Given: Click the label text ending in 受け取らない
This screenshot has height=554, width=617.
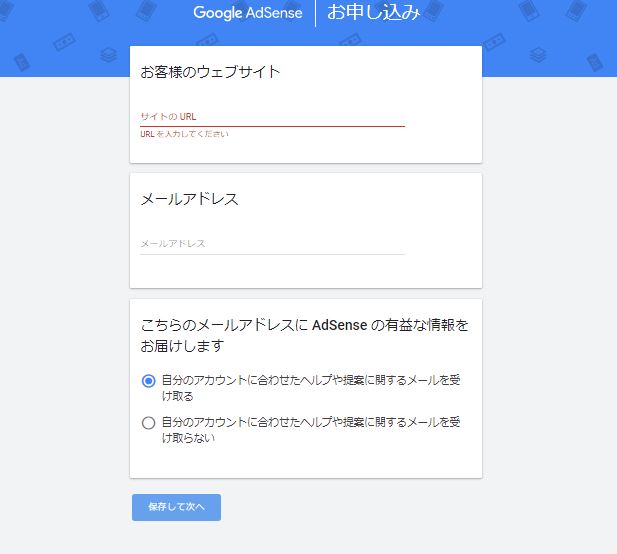Looking at the screenshot, I should pyautogui.click(x=311, y=430).
